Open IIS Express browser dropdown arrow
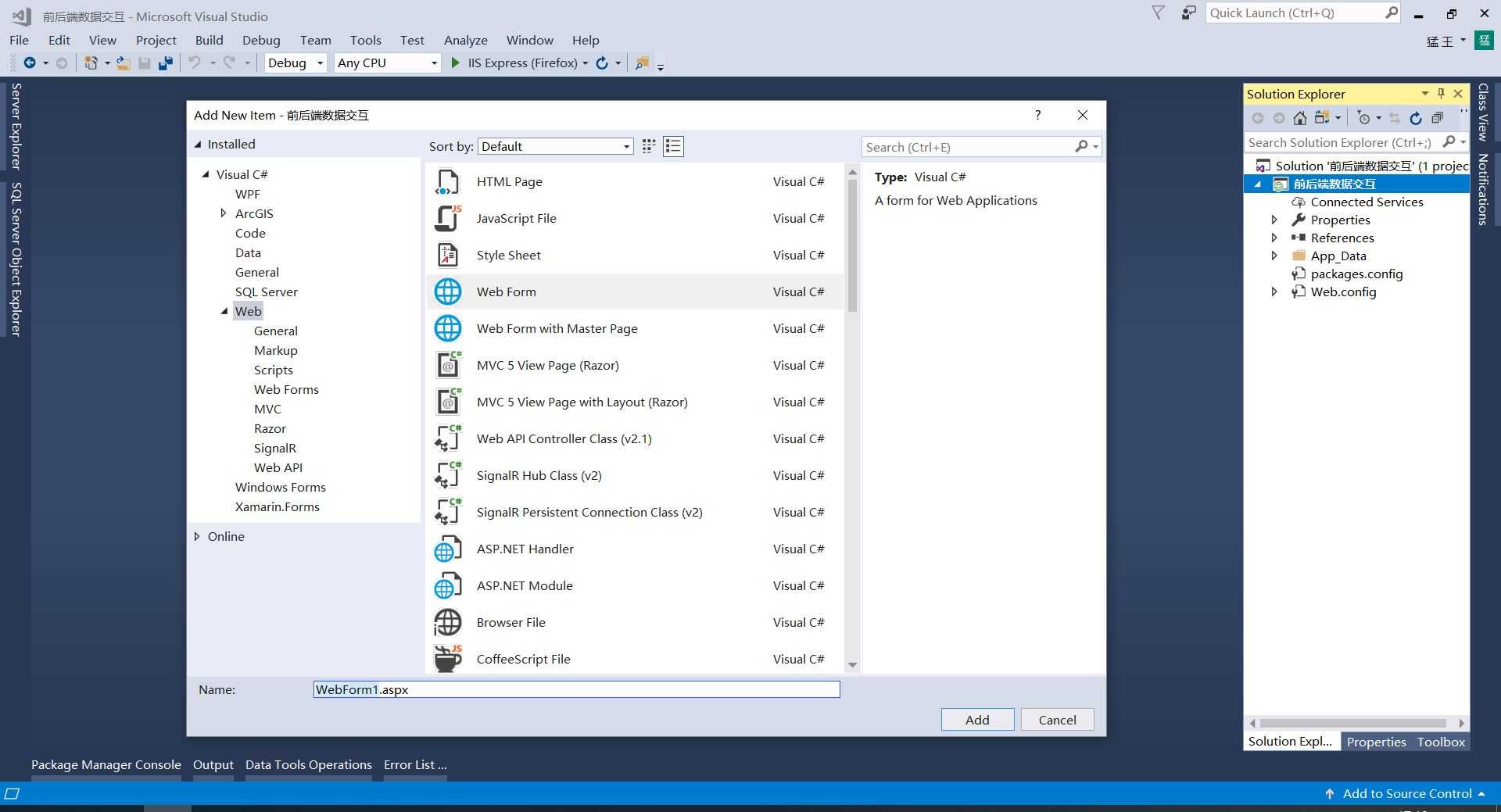The width and height of the screenshot is (1501, 812). [x=585, y=63]
